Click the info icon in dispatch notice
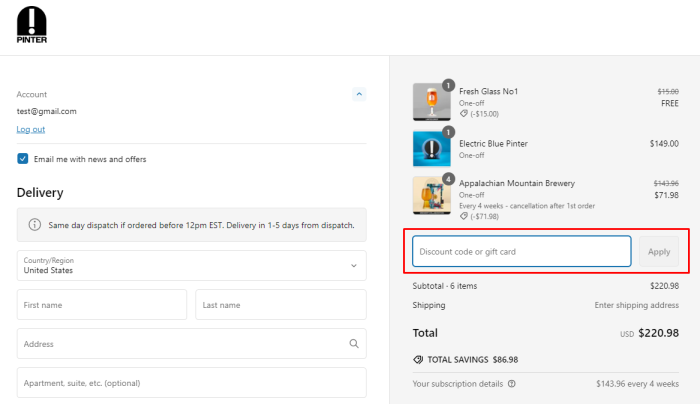Viewport: 700px width, 404px height. tap(34, 225)
